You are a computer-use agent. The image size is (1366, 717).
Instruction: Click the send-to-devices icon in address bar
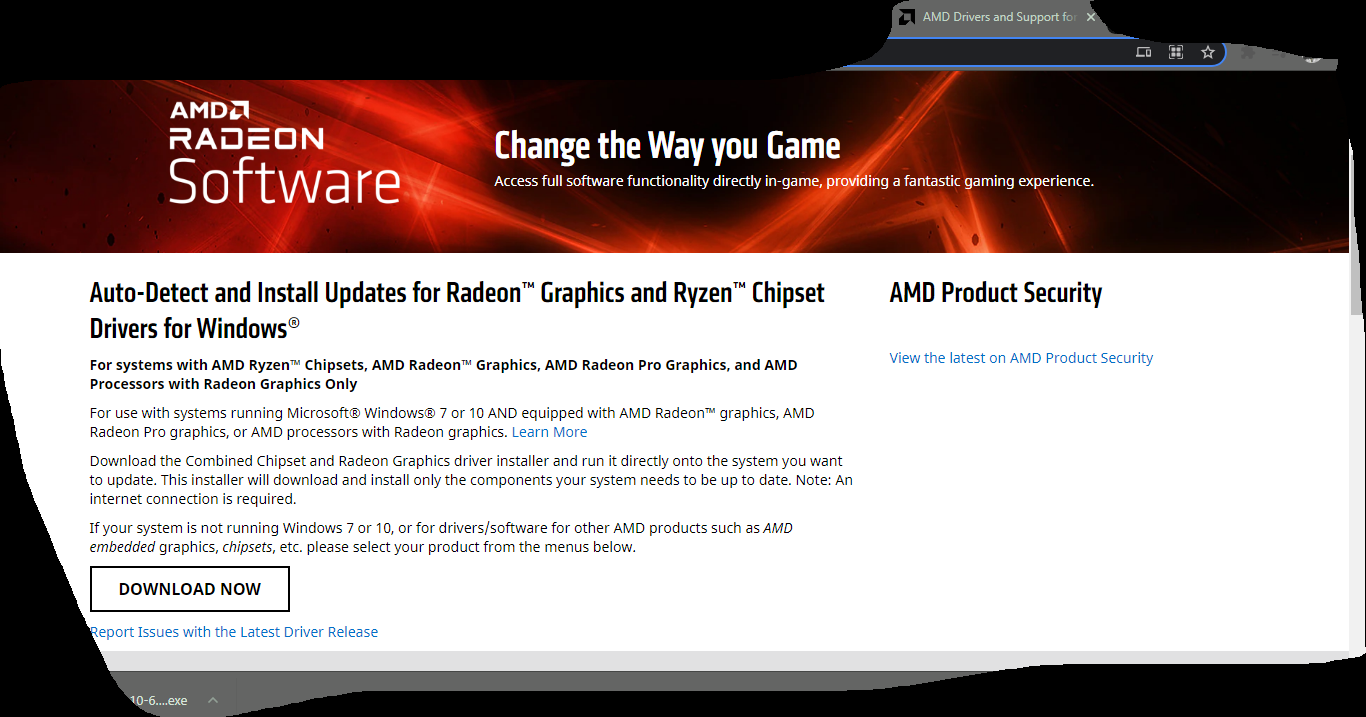tap(1144, 52)
